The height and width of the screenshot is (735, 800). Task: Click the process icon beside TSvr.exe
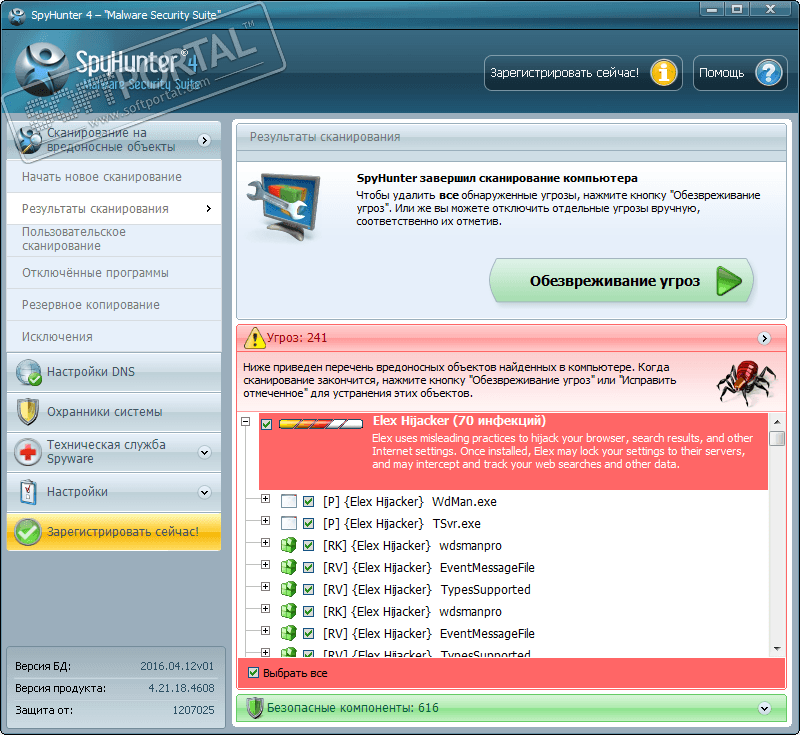[289, 523]
